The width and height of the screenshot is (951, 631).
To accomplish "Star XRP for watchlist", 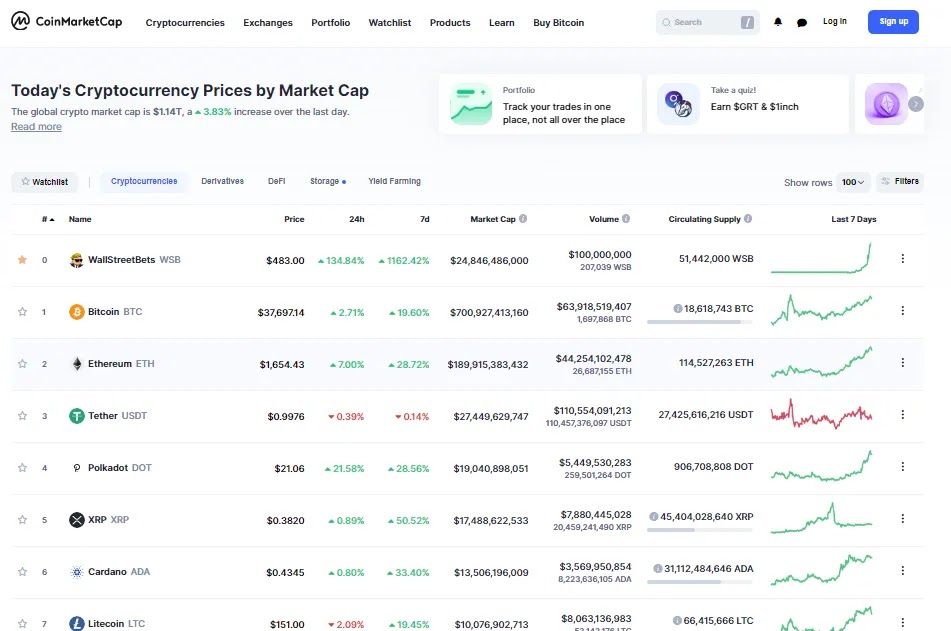I will point(22,520).
